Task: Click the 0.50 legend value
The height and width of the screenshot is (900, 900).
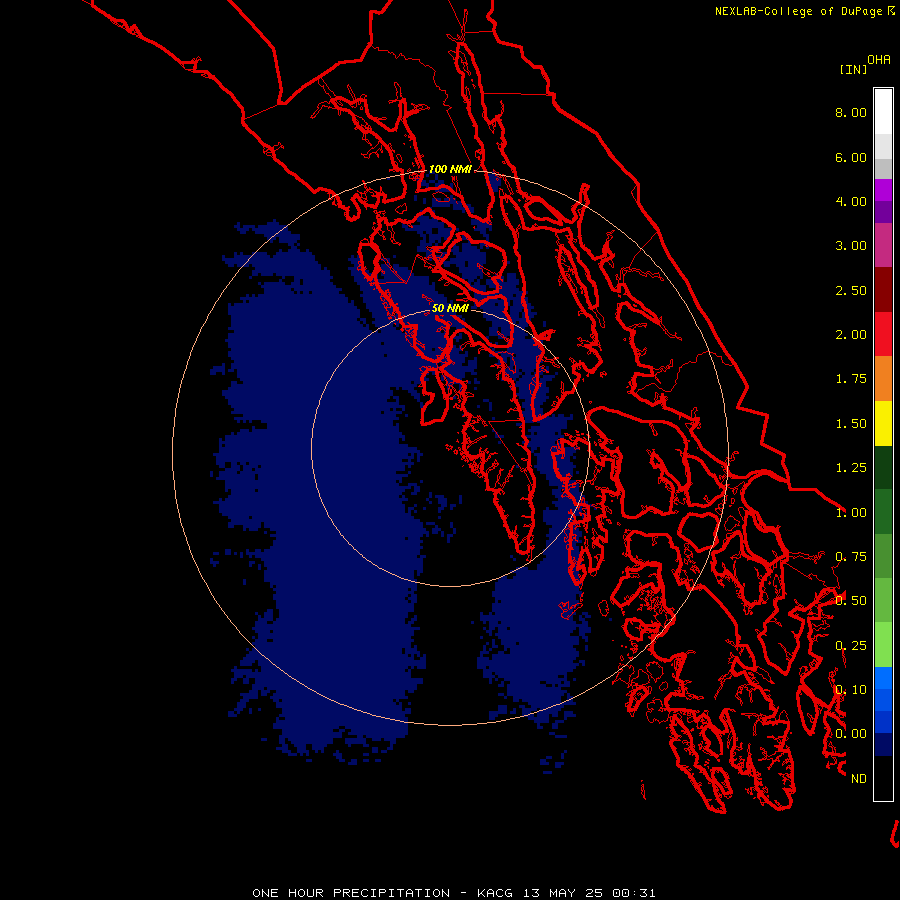Action: tap(851, 601)
